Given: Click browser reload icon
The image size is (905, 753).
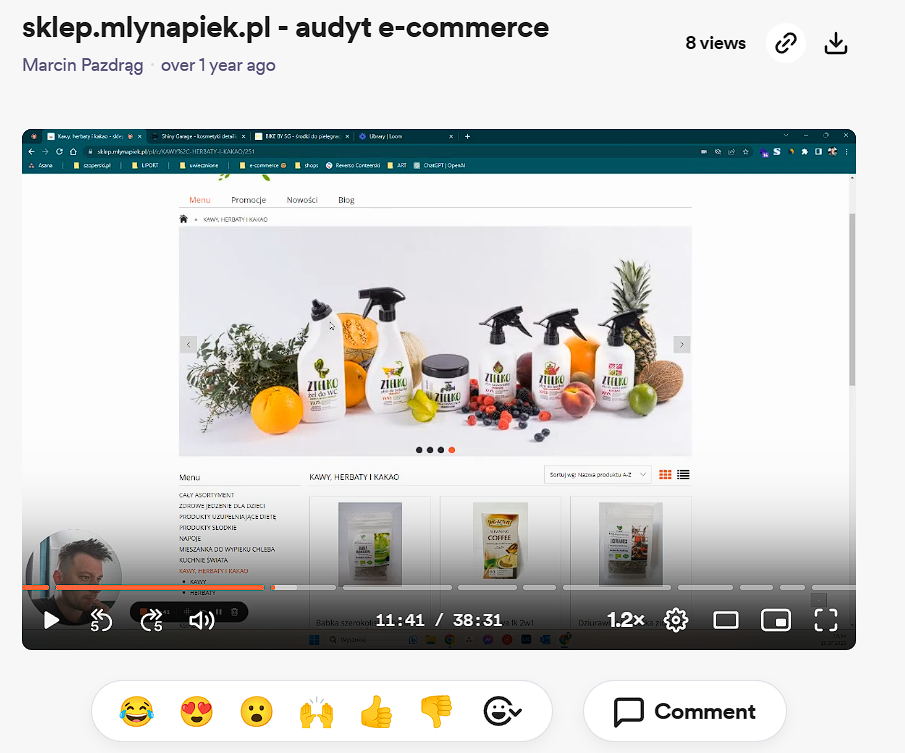Looking at the screenshot, I should [59, 152].
